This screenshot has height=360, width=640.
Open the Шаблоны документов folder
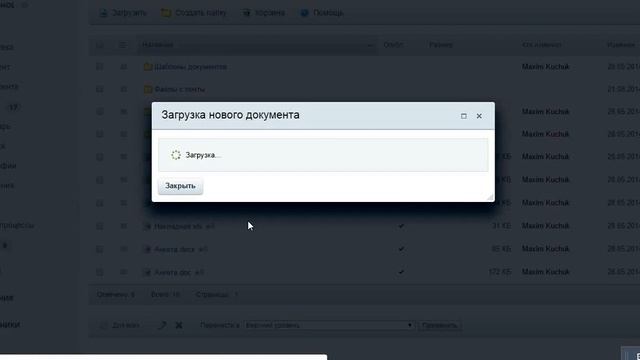pyautogui.click(x=191, y=67)
